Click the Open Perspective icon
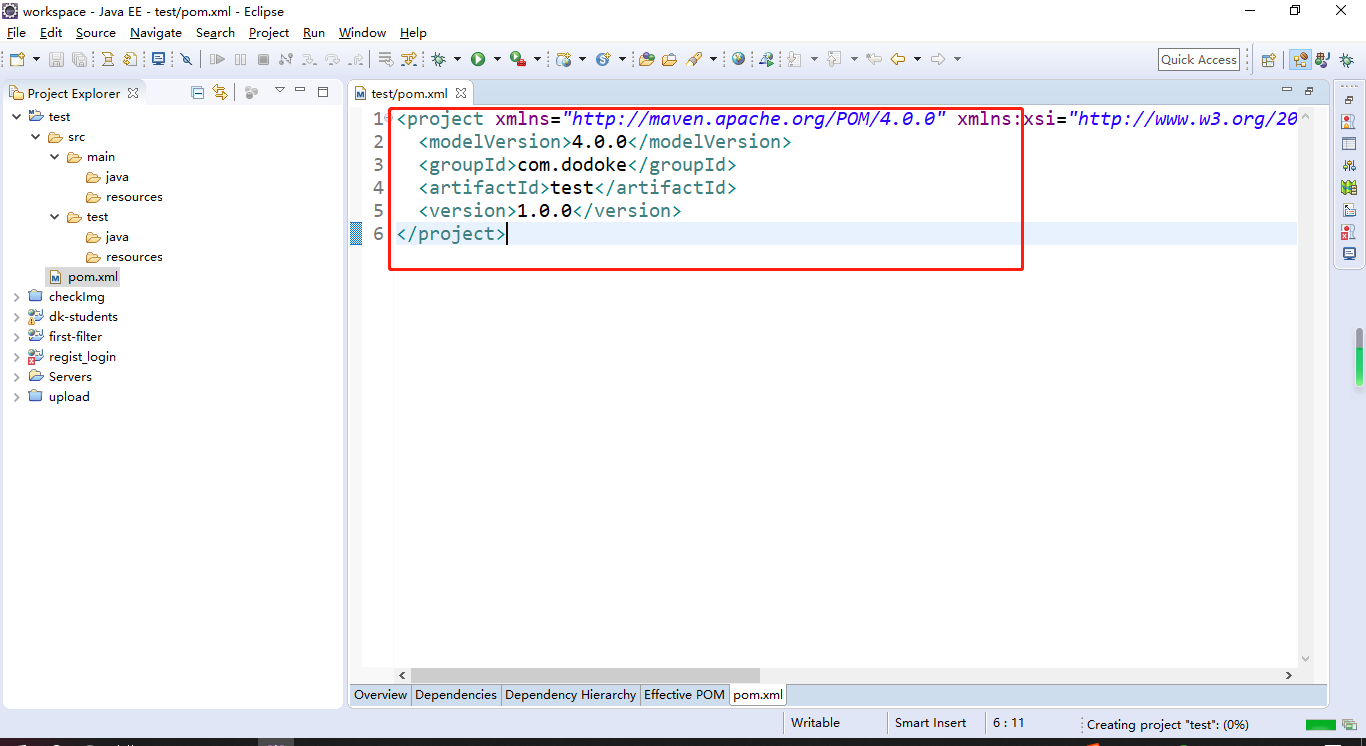 pyautogui.click(x=1268, y=60)
